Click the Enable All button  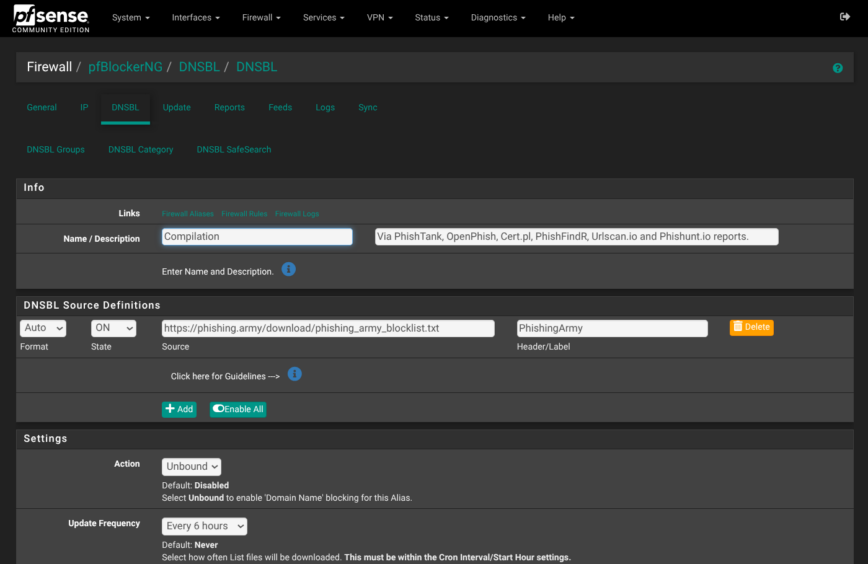(x=237, y=409)
